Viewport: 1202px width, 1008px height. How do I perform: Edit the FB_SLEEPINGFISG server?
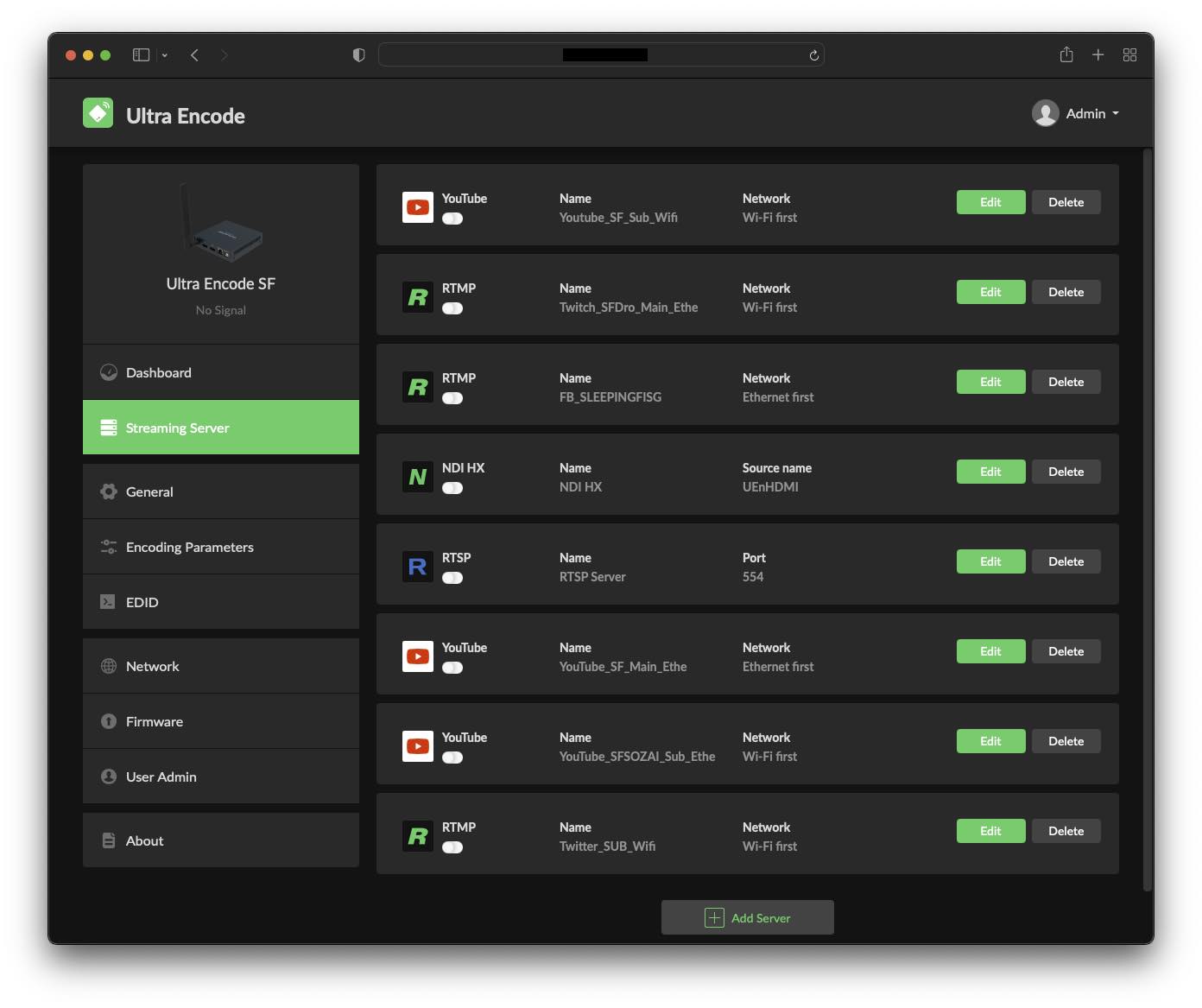[x=990, y=382]
